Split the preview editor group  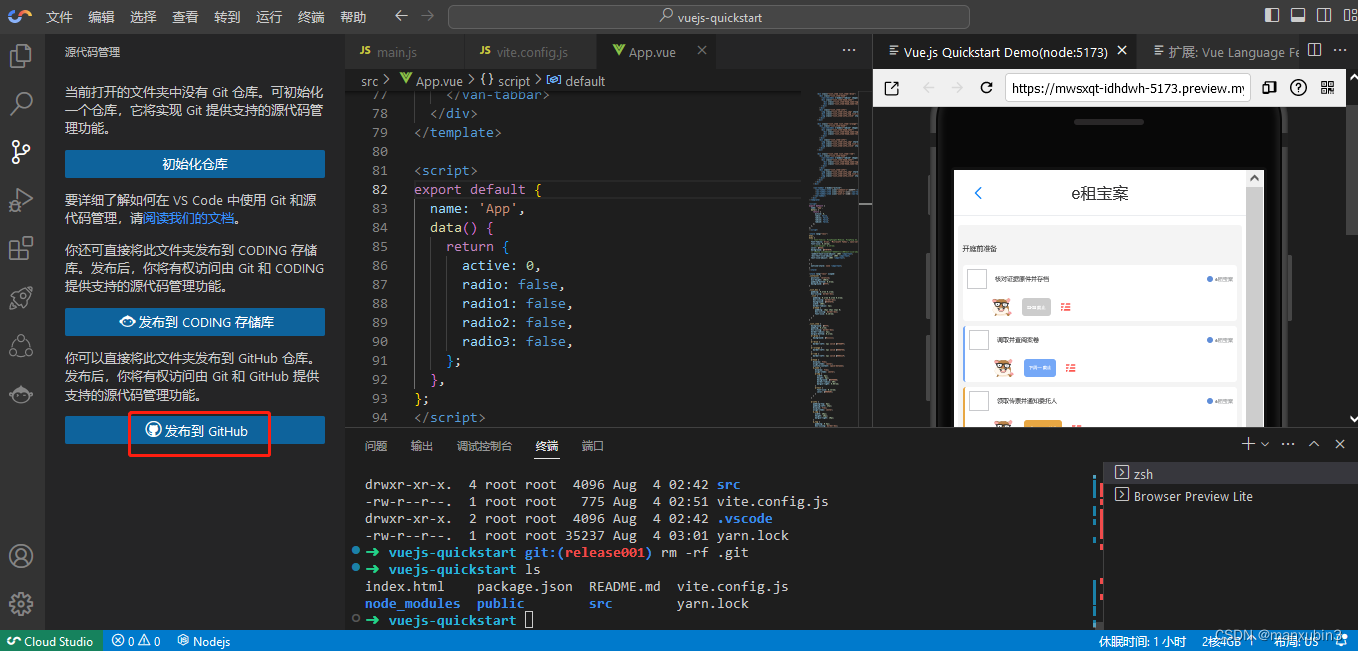pos(1315,50)
